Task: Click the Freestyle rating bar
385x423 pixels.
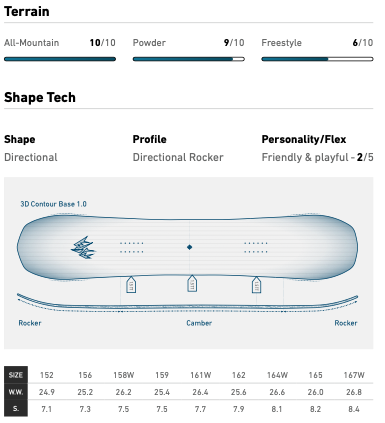Action: tap(317, 59)
